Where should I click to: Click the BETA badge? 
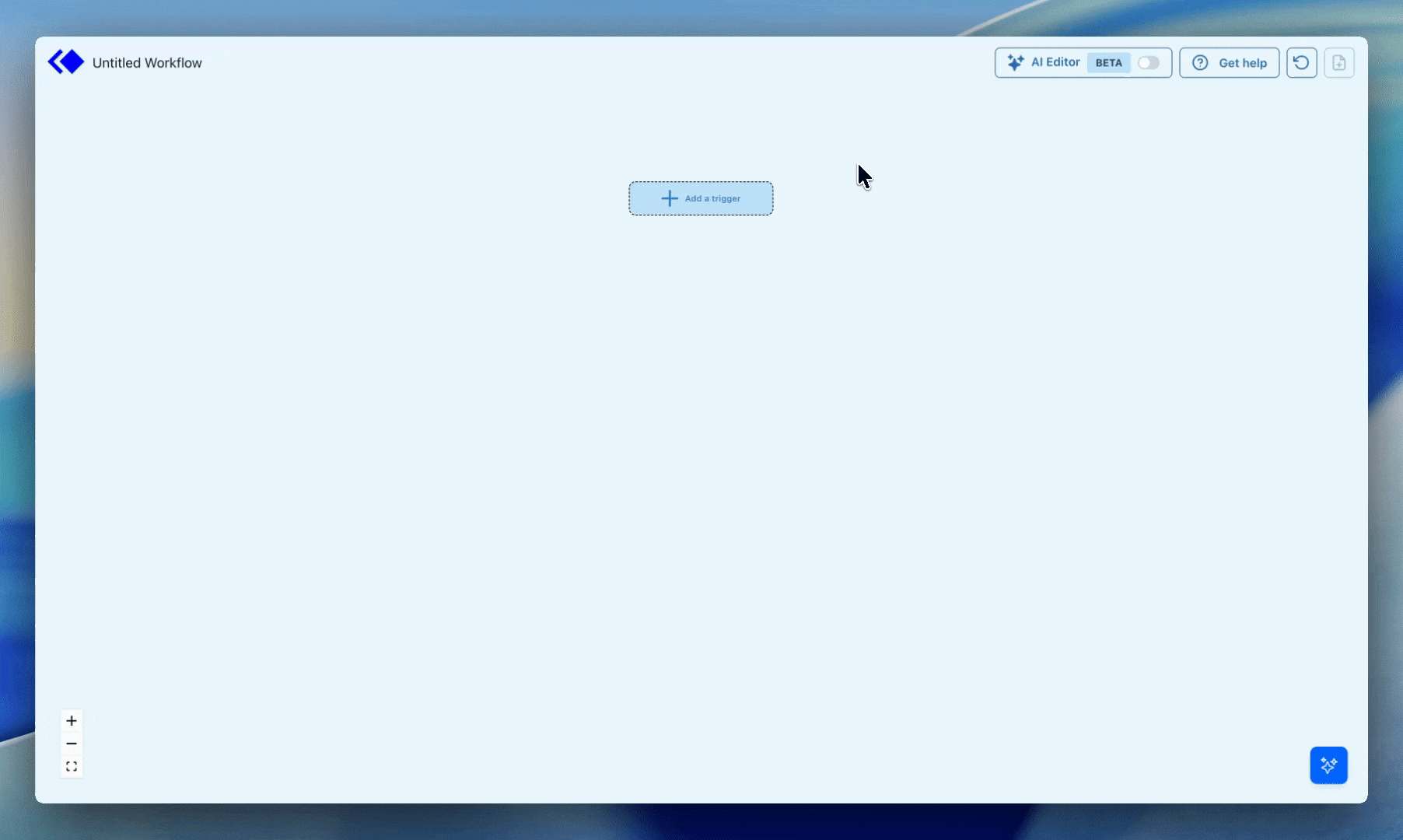[x=1108, y=63]
